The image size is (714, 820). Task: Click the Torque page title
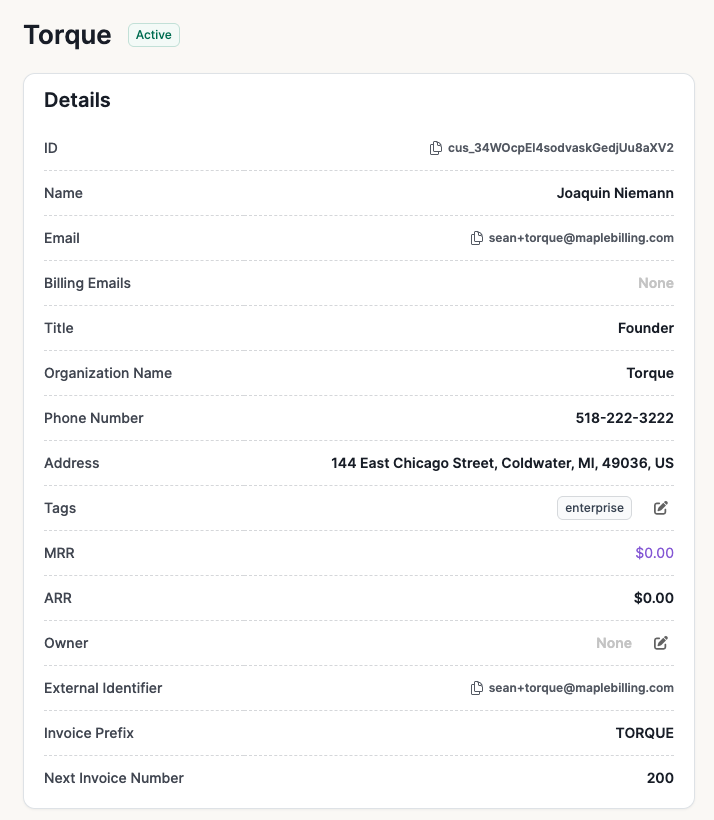(x=67, y=35)
